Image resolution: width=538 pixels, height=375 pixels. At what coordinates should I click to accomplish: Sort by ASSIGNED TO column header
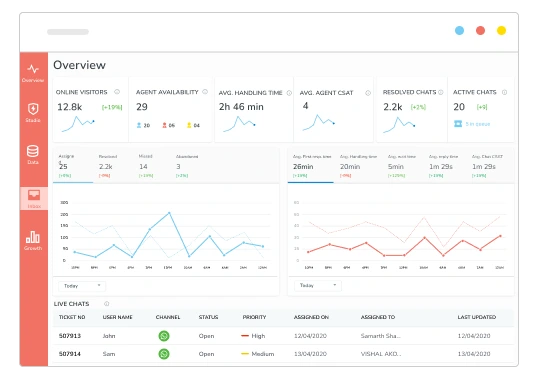[378, 317]
